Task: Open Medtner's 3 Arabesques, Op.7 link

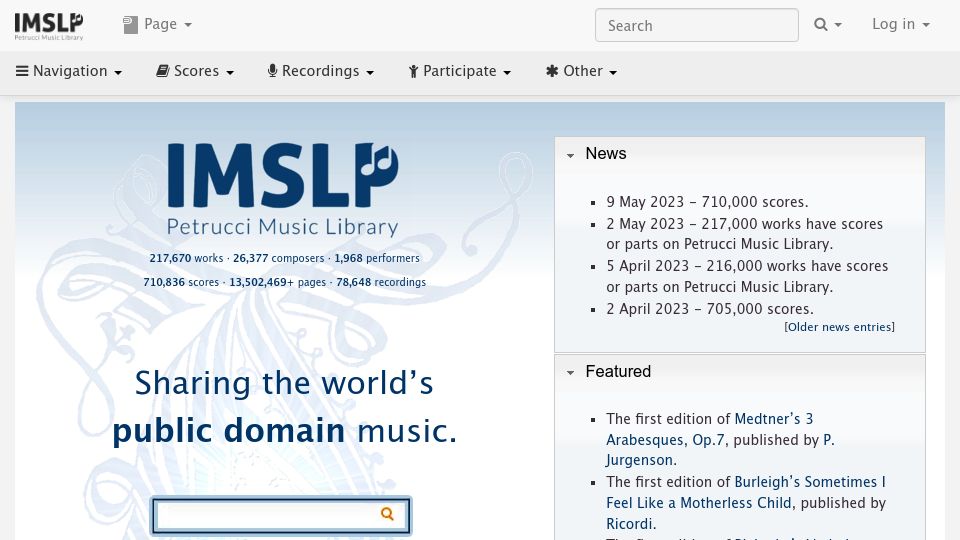Action: [710, 429]
